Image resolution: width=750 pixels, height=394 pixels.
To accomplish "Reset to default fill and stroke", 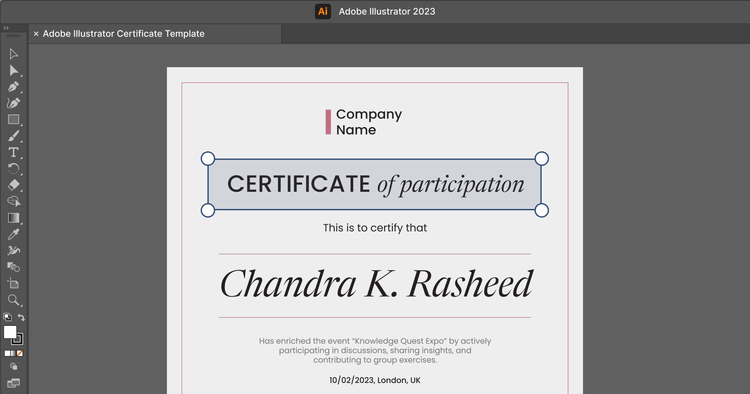I will 7,317.
